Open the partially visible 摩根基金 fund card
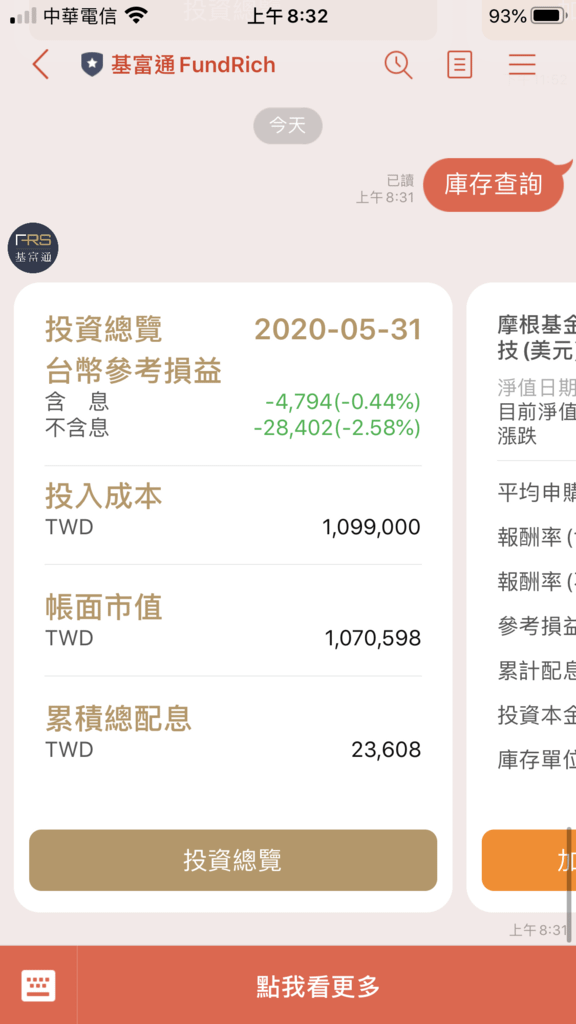The image size is (576, 1024). 521,597
